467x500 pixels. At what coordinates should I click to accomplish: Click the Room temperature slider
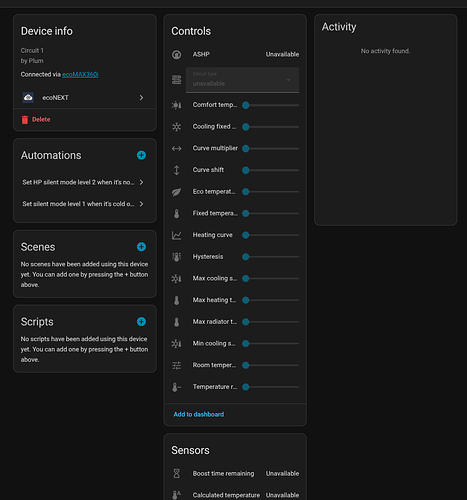[x=270, y=365]
